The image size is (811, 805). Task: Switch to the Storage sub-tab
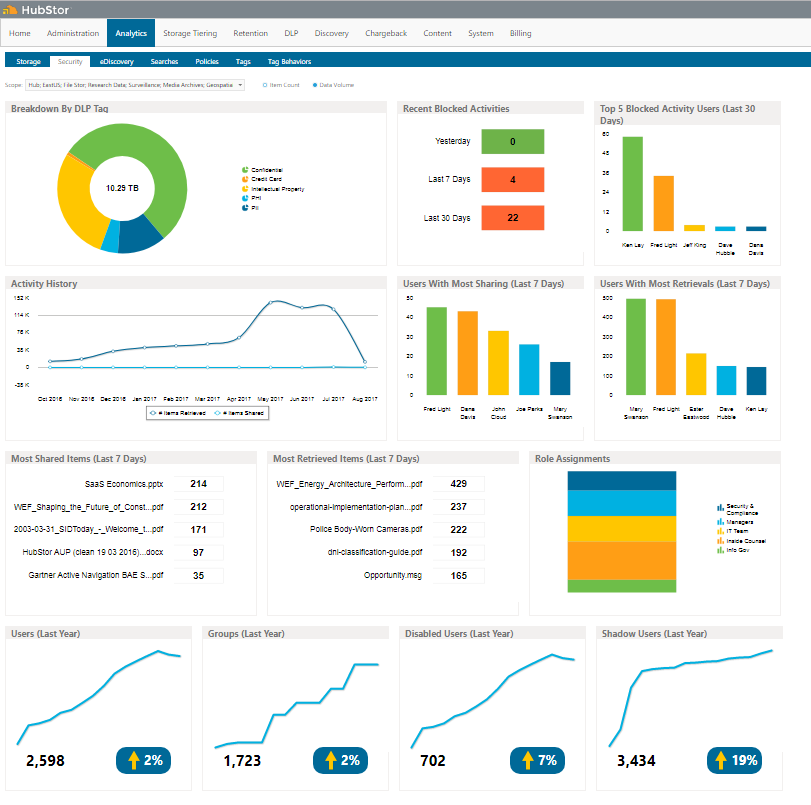[28, 62]
